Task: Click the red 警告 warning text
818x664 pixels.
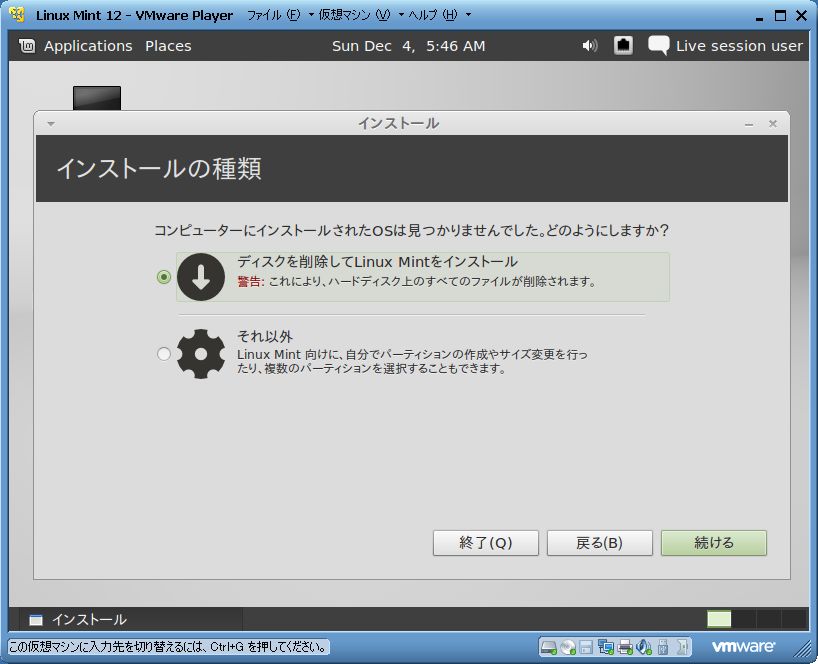Action: tap(251, 282)
